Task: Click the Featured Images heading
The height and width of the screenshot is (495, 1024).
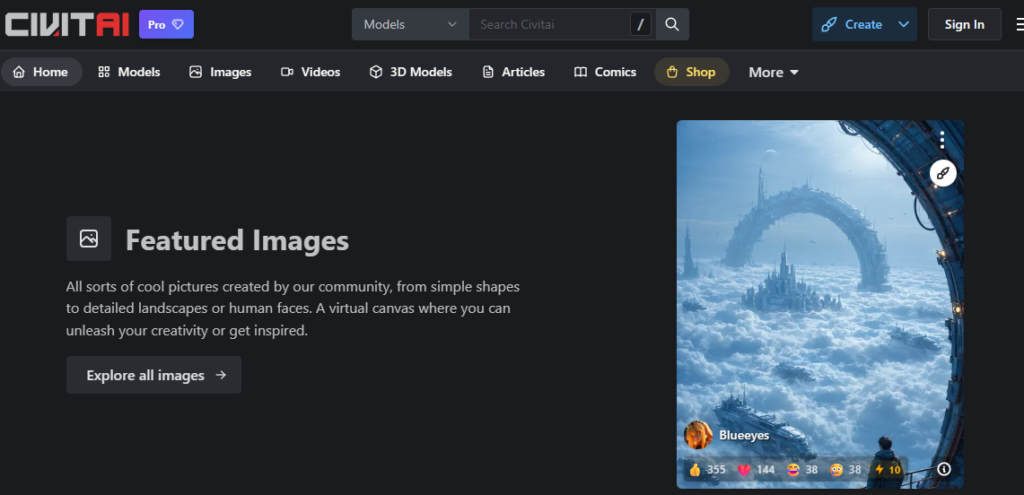Action: click(237, 240)
